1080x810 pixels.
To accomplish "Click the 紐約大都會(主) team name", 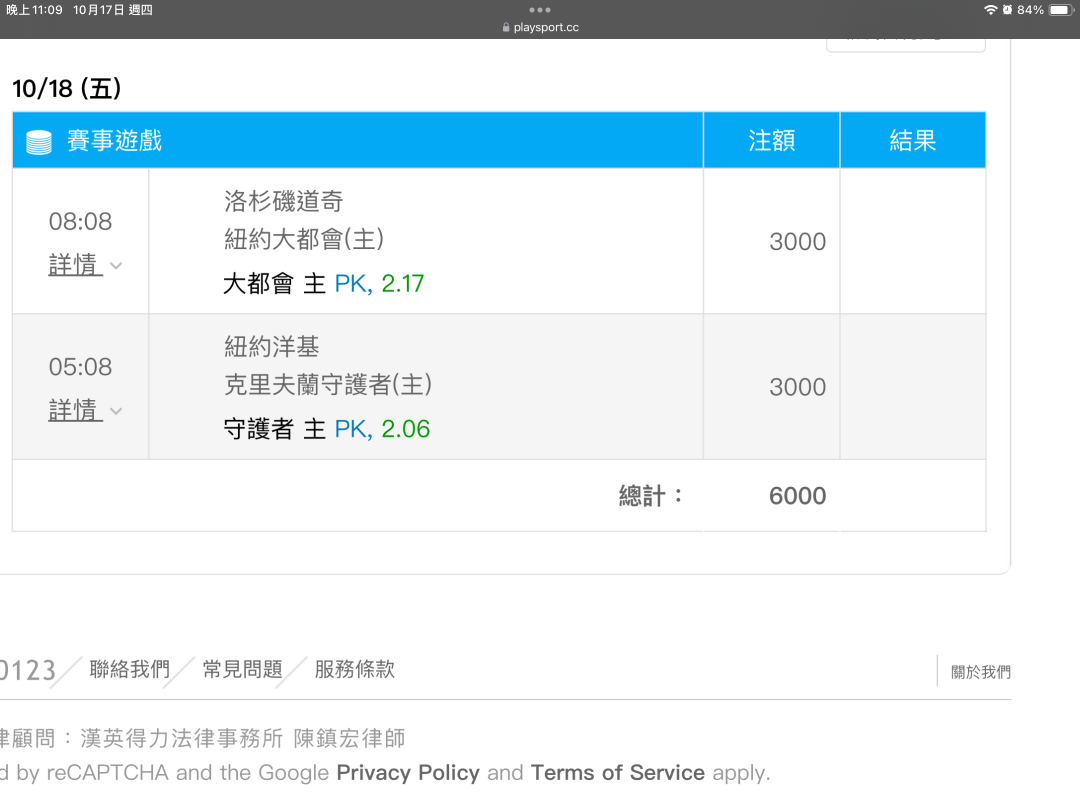I will (x=304, y=240).
